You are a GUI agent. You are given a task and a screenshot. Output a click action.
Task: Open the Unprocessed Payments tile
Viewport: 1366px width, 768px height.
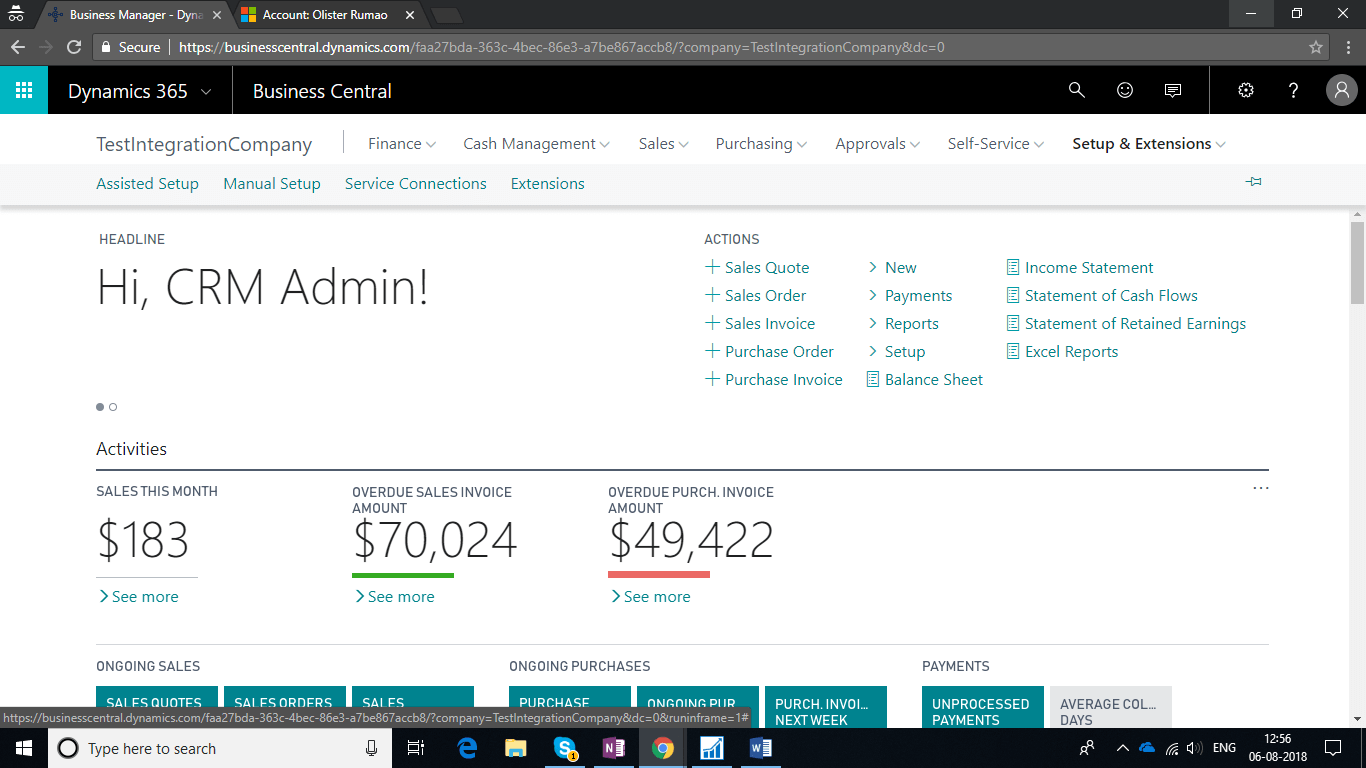[x=982, y=708]
